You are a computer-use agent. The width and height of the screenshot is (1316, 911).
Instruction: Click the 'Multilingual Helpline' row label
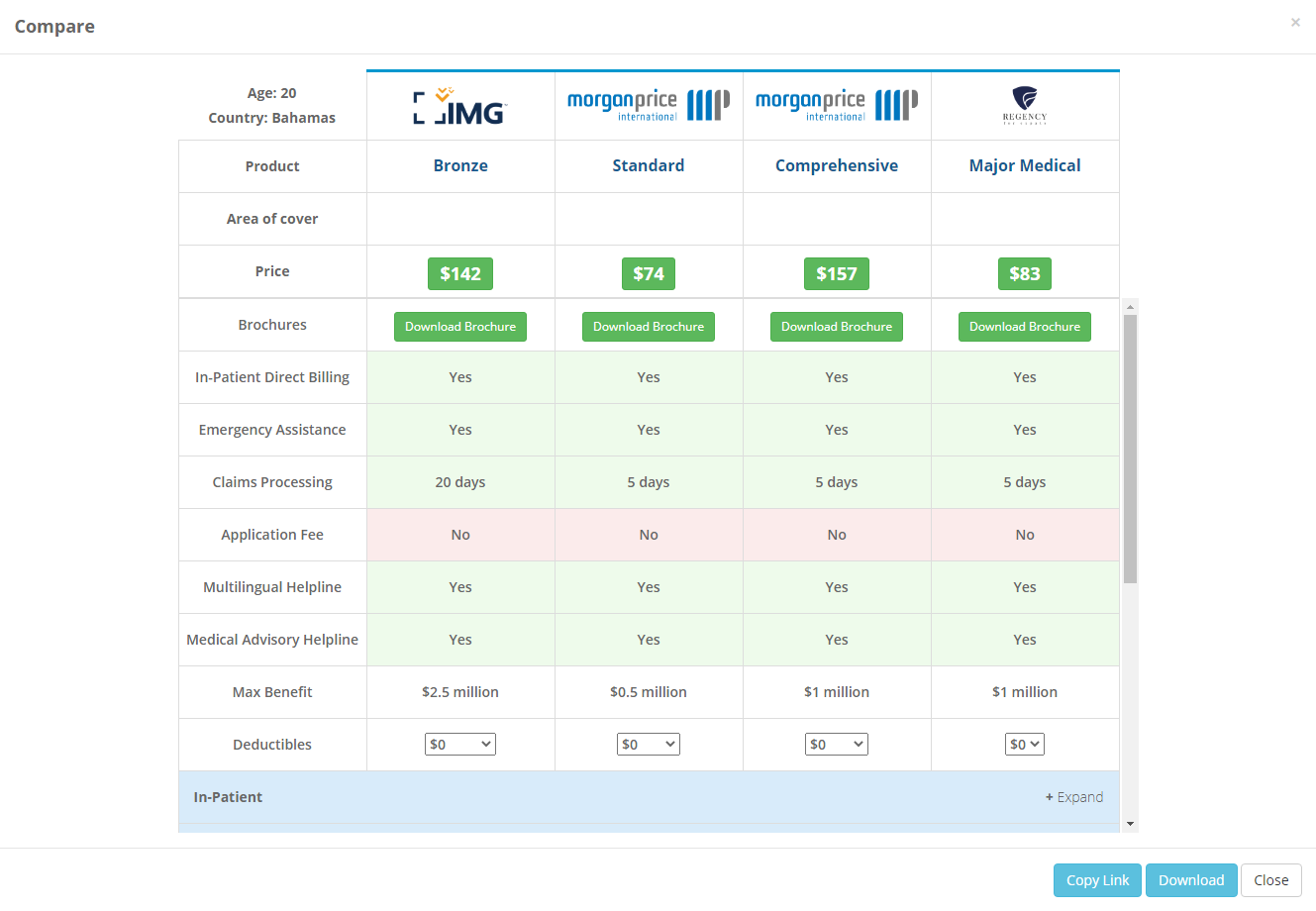(x=272, y=587)
